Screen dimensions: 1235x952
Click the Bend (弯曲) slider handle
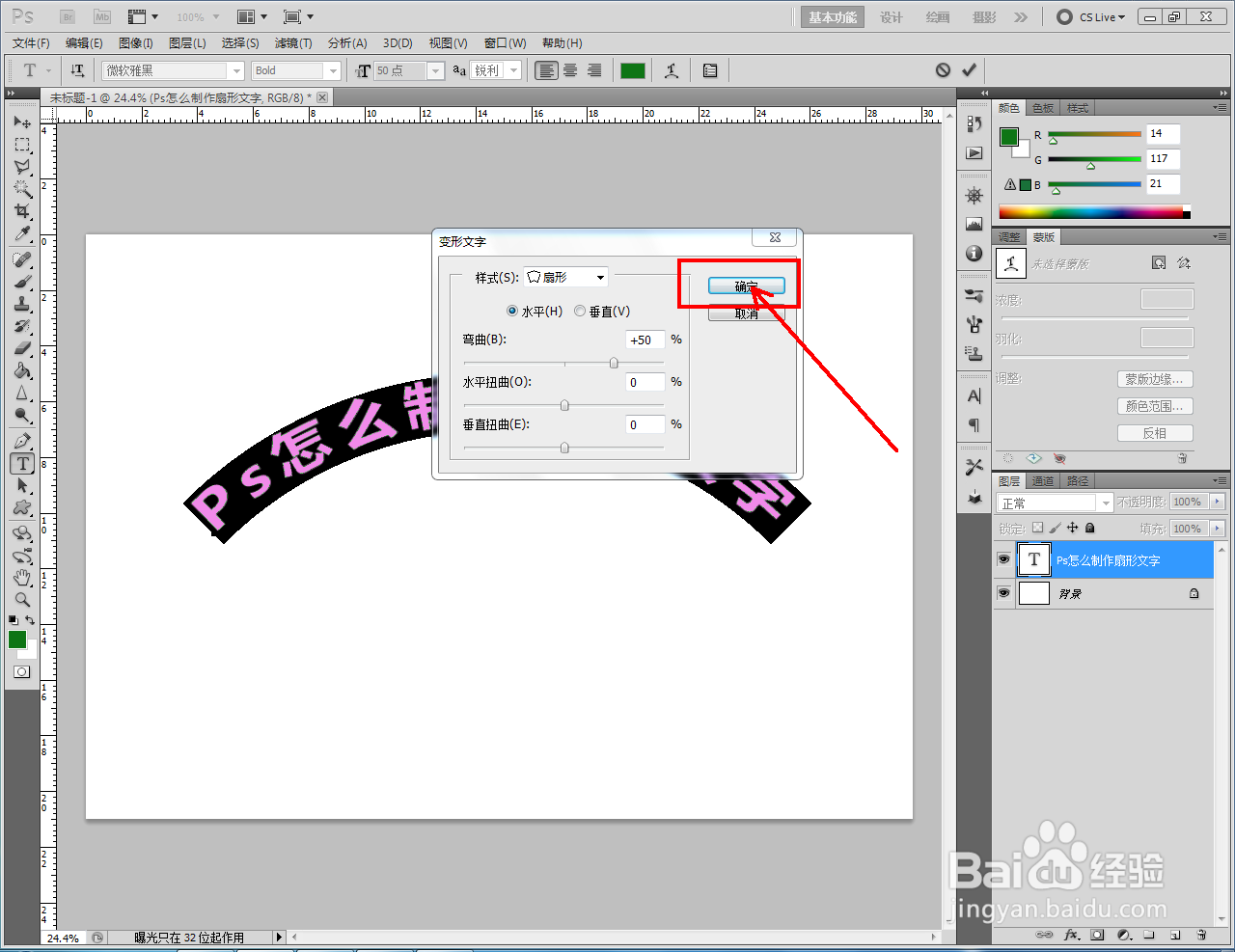[x=614, y=363]
